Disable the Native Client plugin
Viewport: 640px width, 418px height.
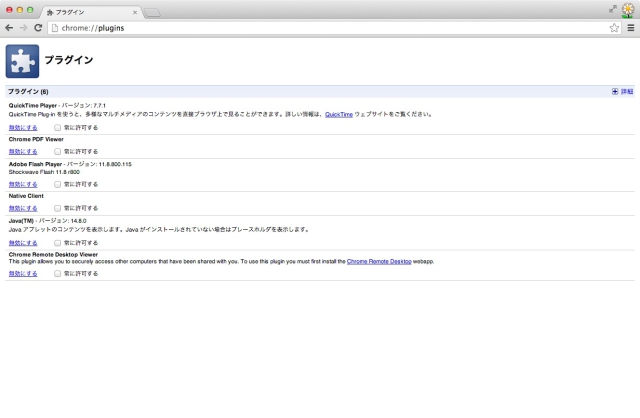pos(23,208)
